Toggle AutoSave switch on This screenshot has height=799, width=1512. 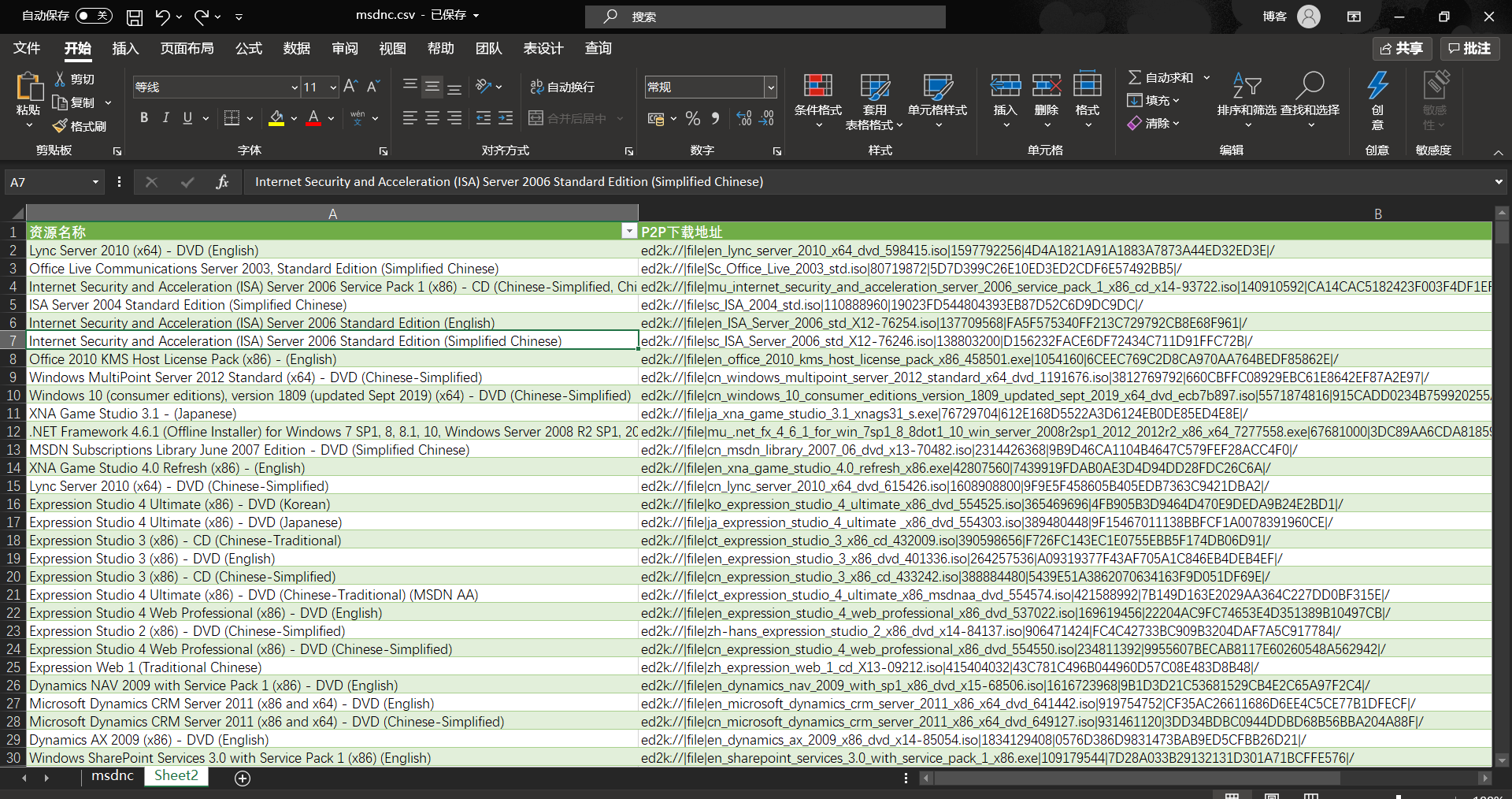(94, 16)
